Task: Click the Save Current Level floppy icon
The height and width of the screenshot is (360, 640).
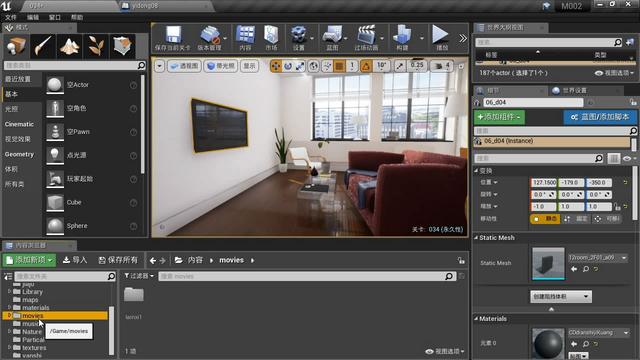Action: [173, 34]
